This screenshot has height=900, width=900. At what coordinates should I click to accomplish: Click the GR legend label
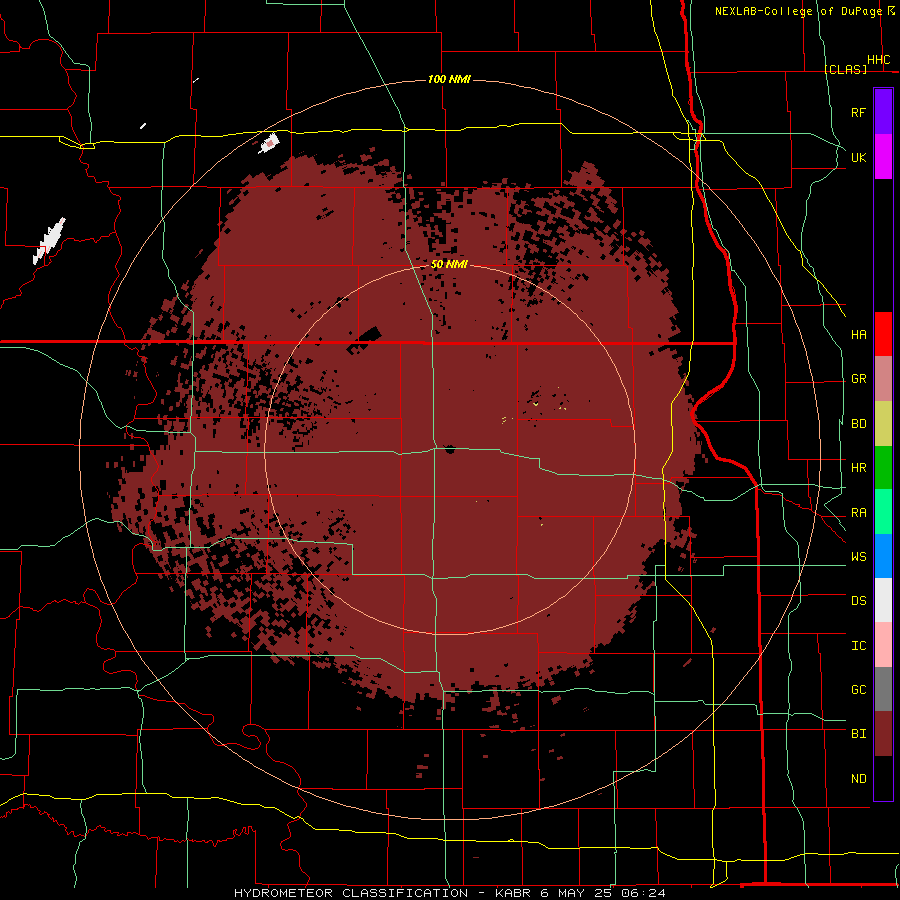[858, 379]
